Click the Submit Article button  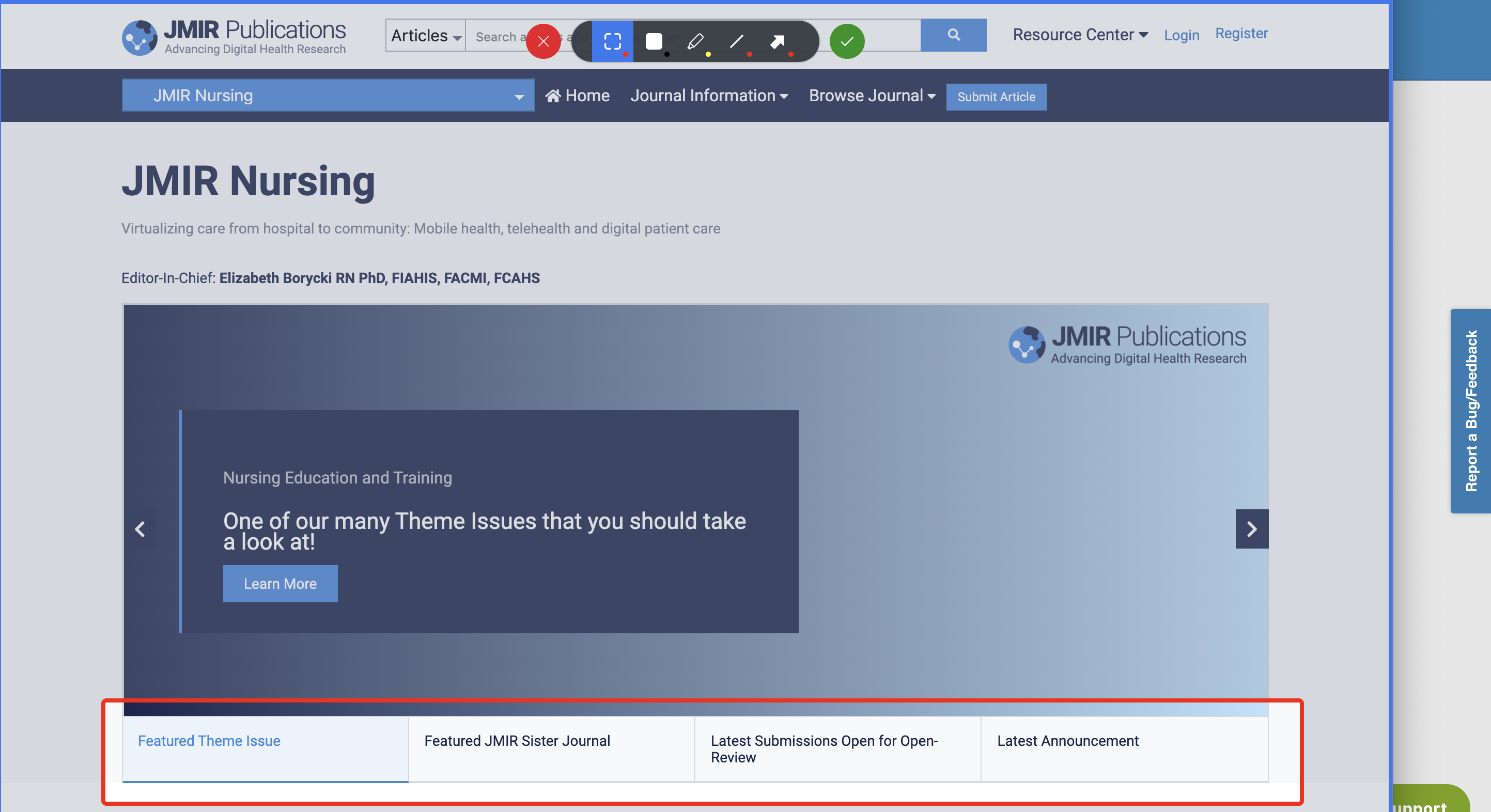[x=996, y=97]
